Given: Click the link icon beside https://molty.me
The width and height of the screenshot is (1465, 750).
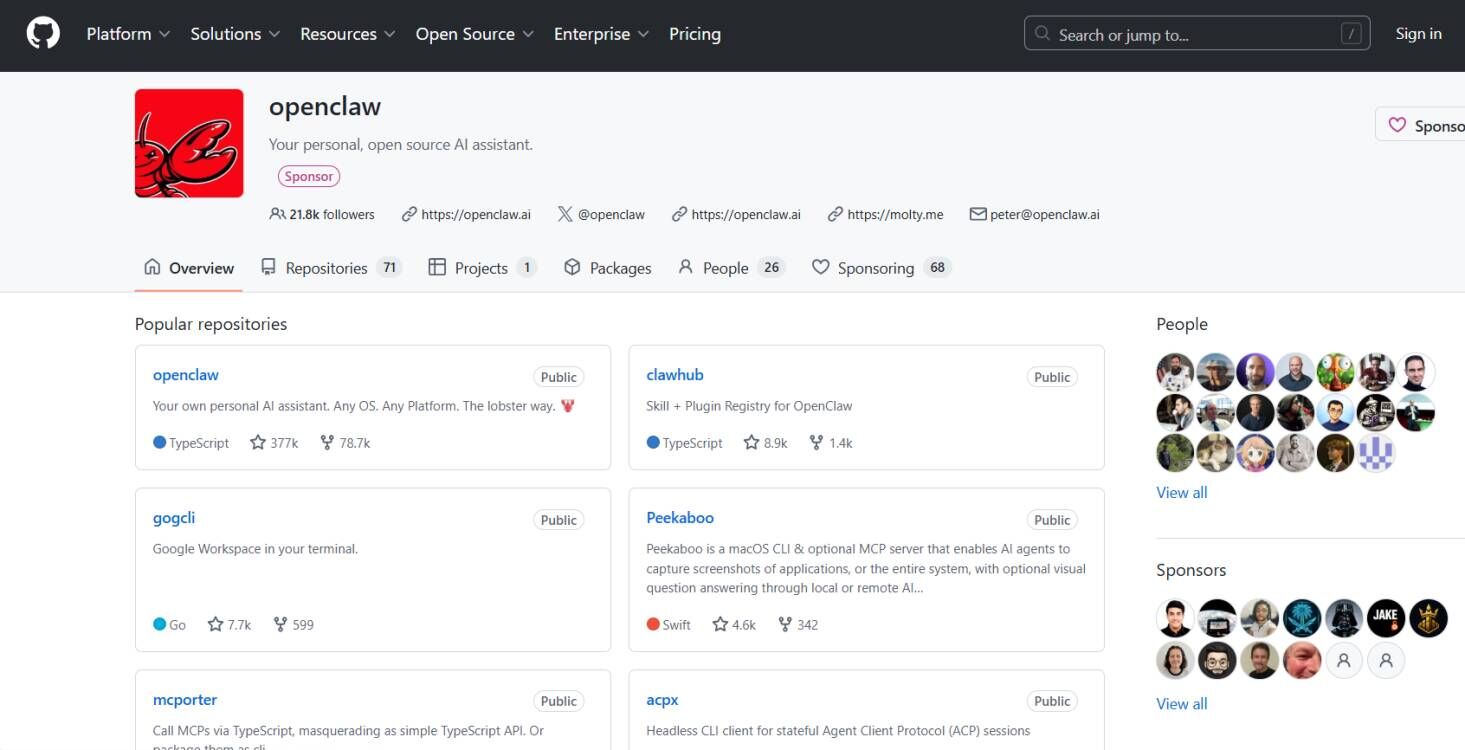Looking at the screenshot, I should tap(835, 214).
